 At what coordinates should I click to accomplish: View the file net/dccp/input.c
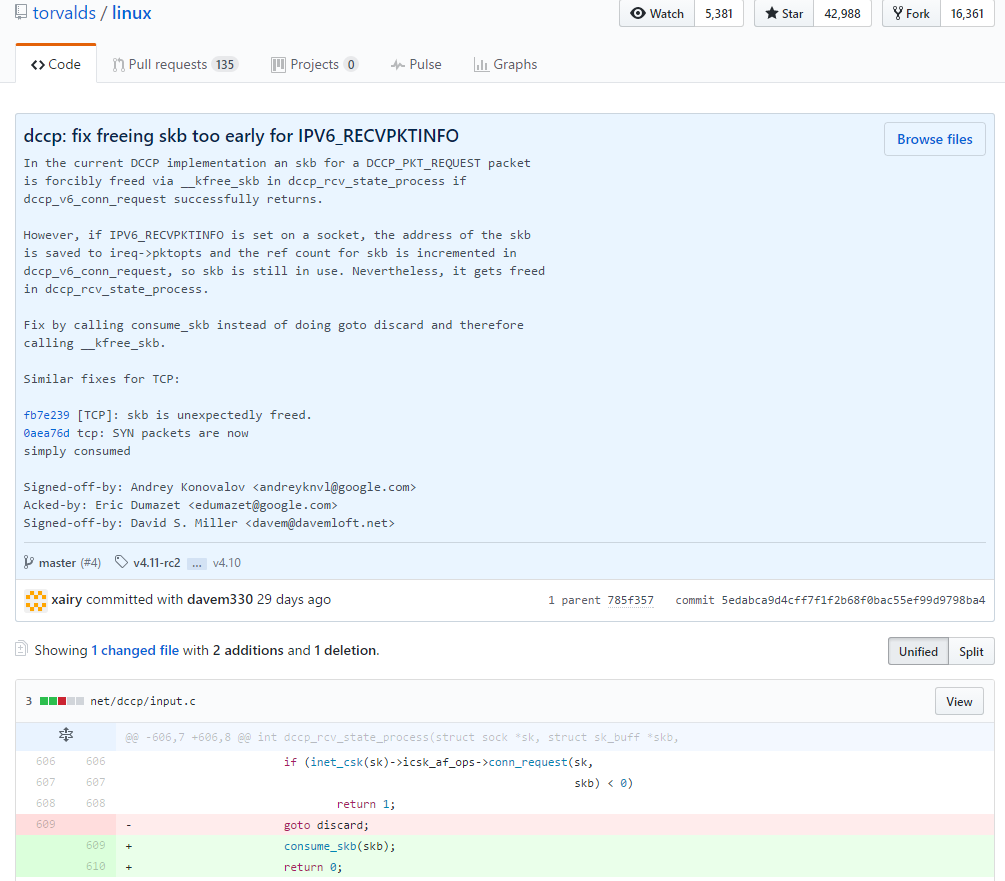959,702
